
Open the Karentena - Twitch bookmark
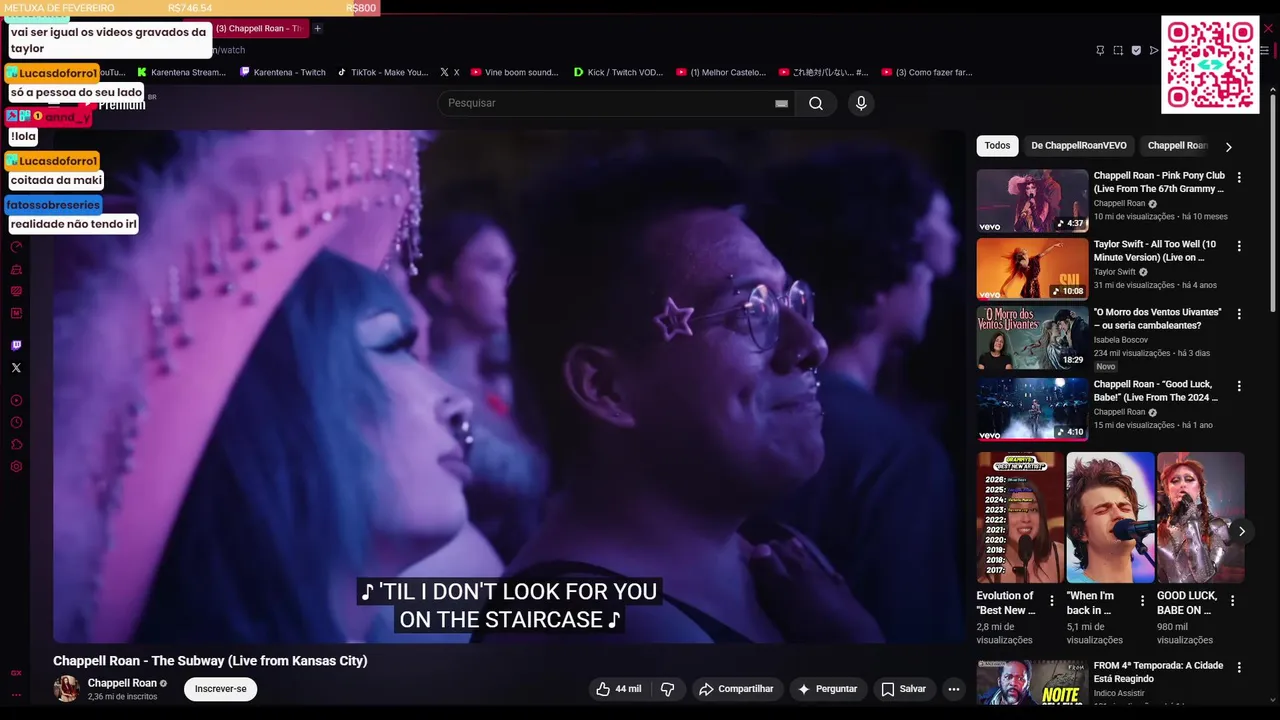click(x=282, y=72)
